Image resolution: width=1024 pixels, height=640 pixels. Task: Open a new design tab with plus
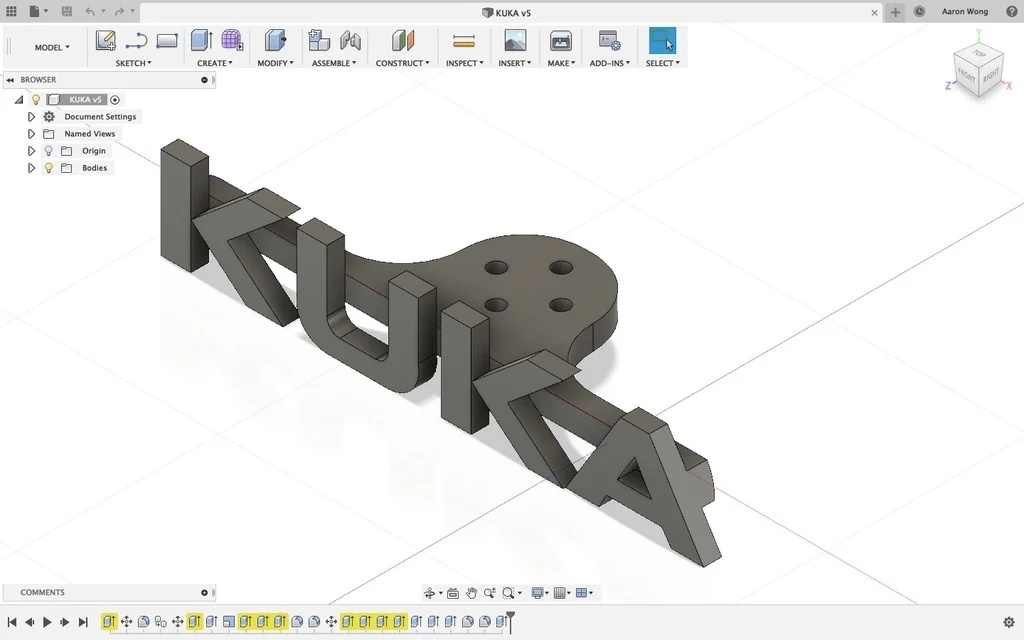coord(895,12)
